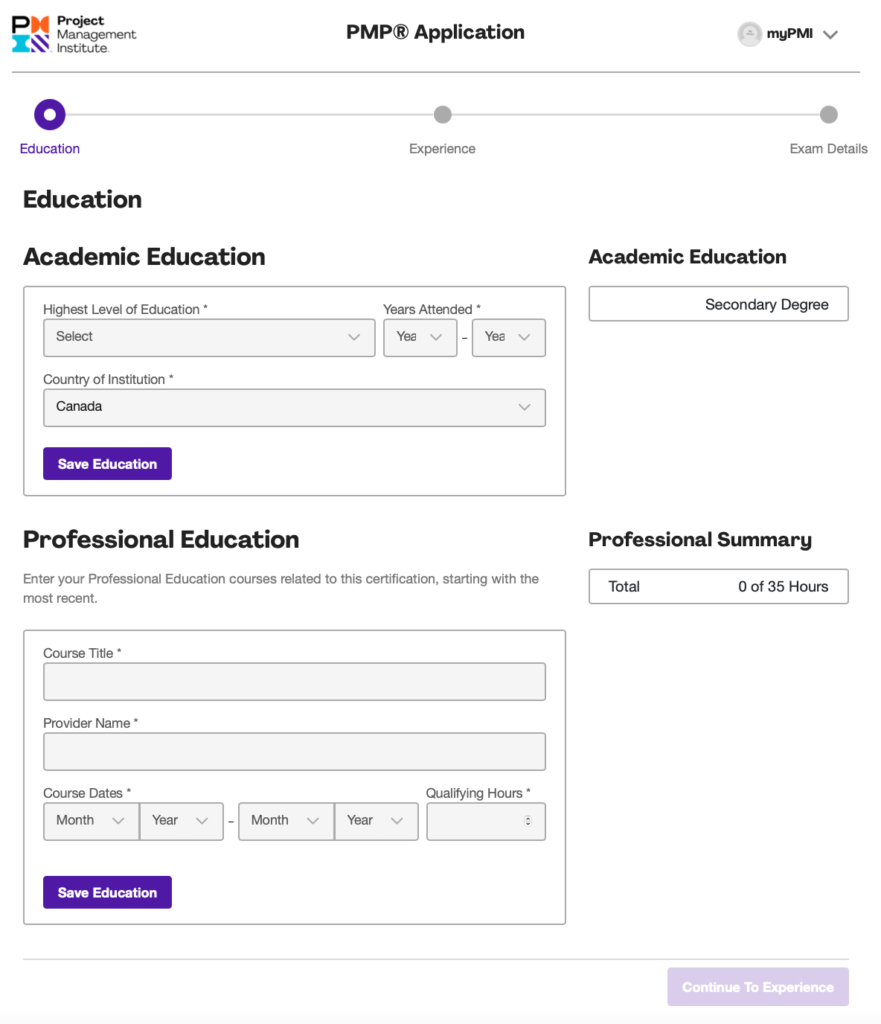Click the Qualifying Hours stepper arrows
The image size is (881, 1024).
528,821
